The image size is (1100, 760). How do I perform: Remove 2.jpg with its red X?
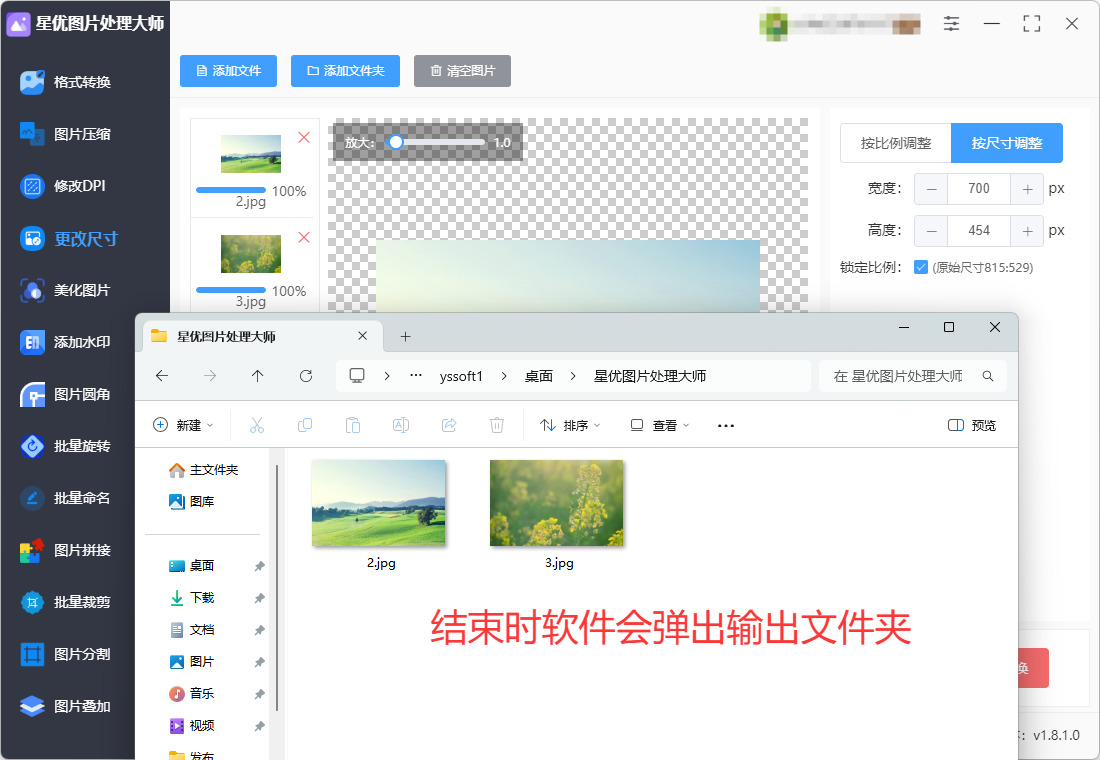click(x=304, y=138)
